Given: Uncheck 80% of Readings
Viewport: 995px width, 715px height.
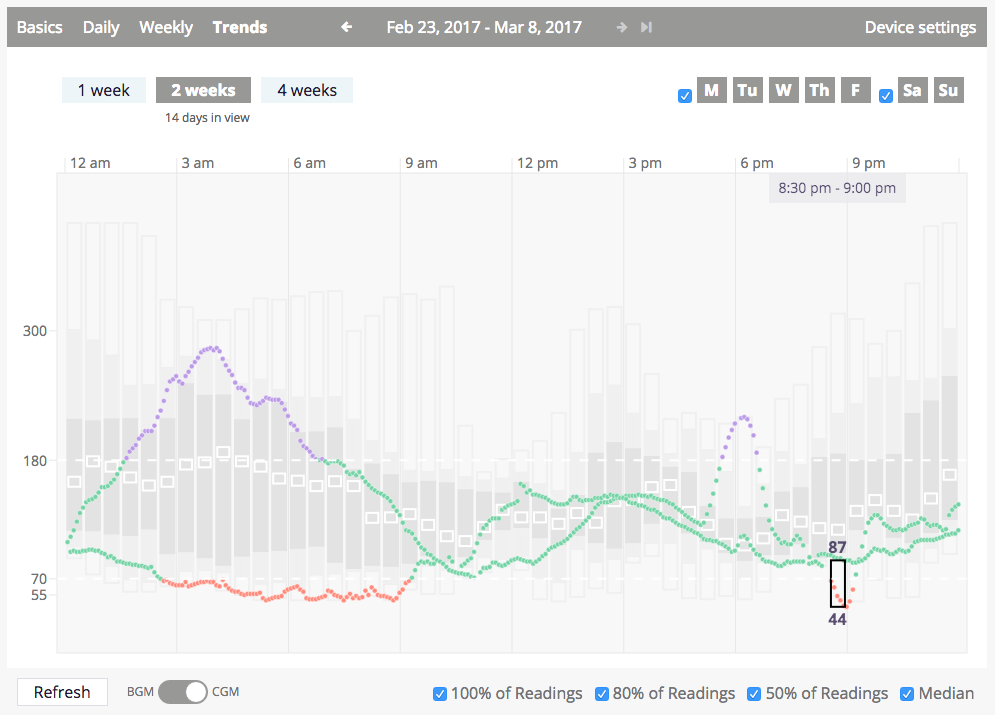Looking at the screenshot, I should (x=602, y=694).
